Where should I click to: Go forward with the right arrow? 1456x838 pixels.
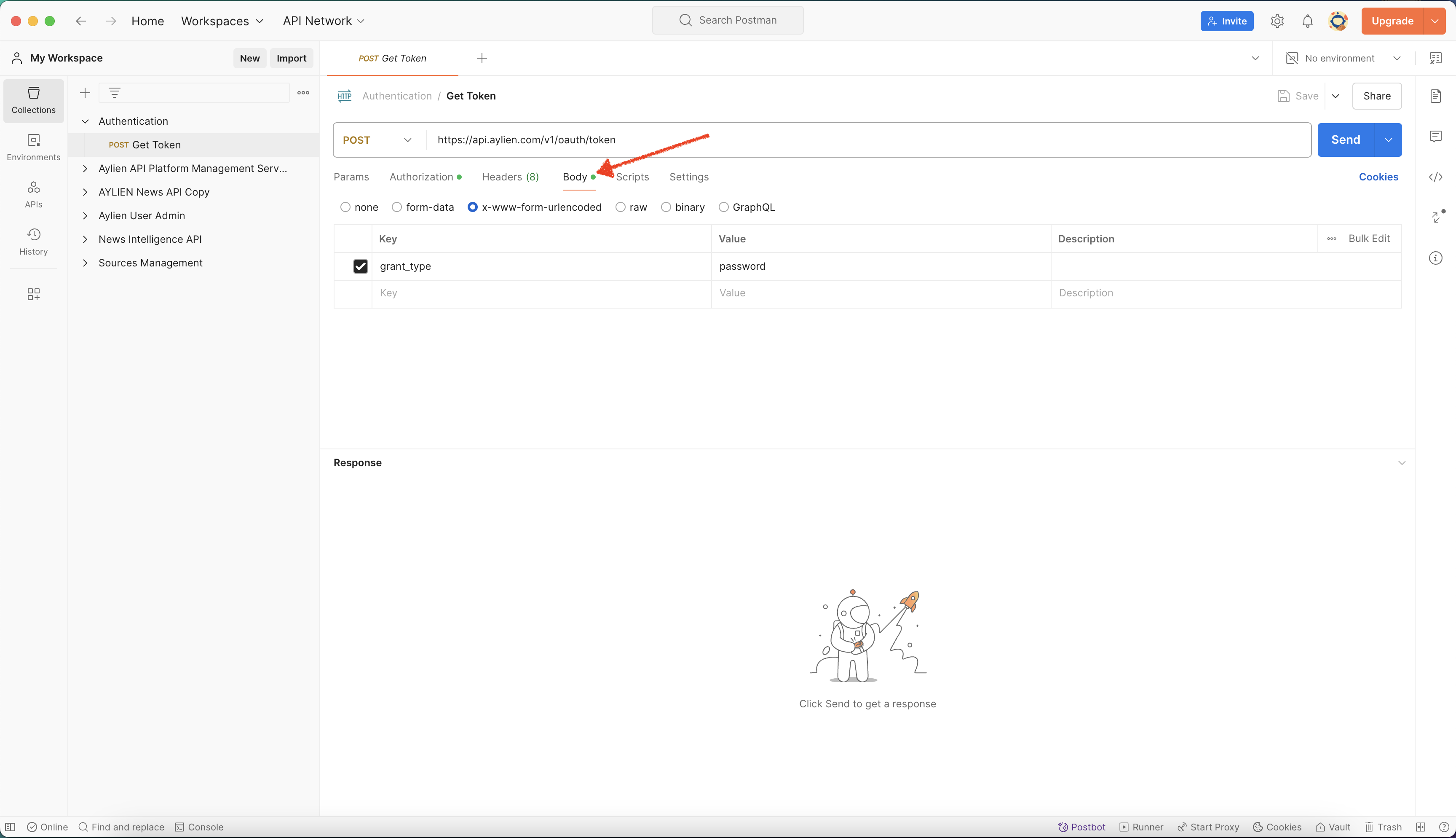111,21
